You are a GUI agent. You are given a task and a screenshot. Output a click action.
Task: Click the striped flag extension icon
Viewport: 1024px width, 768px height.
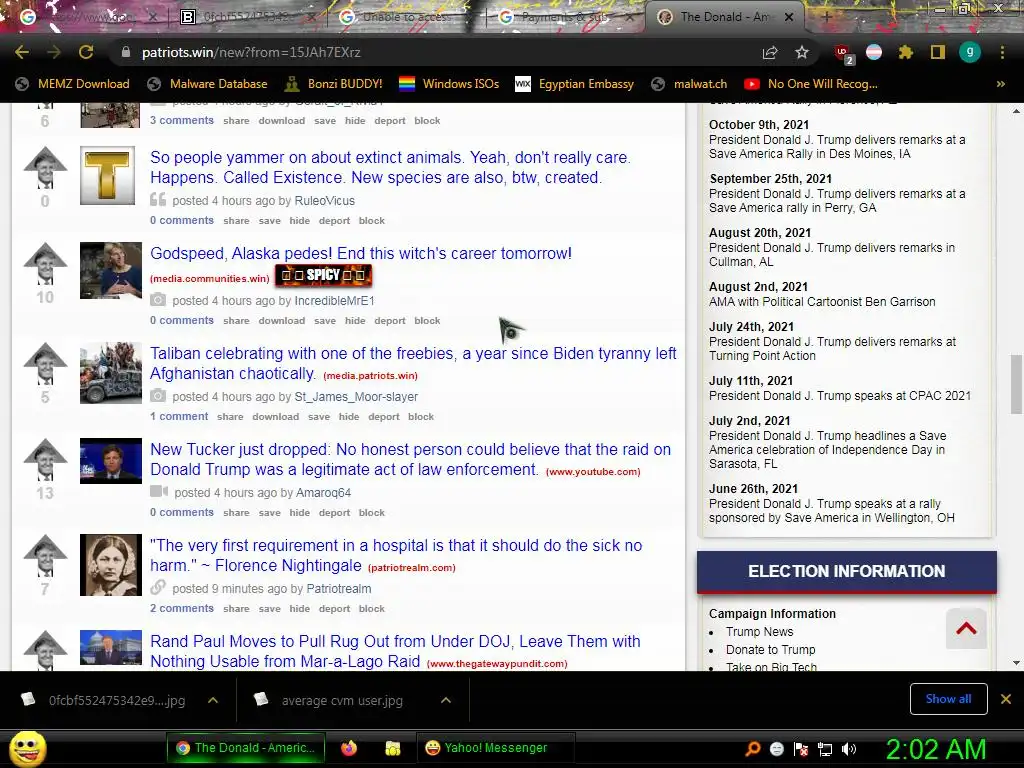874,52
